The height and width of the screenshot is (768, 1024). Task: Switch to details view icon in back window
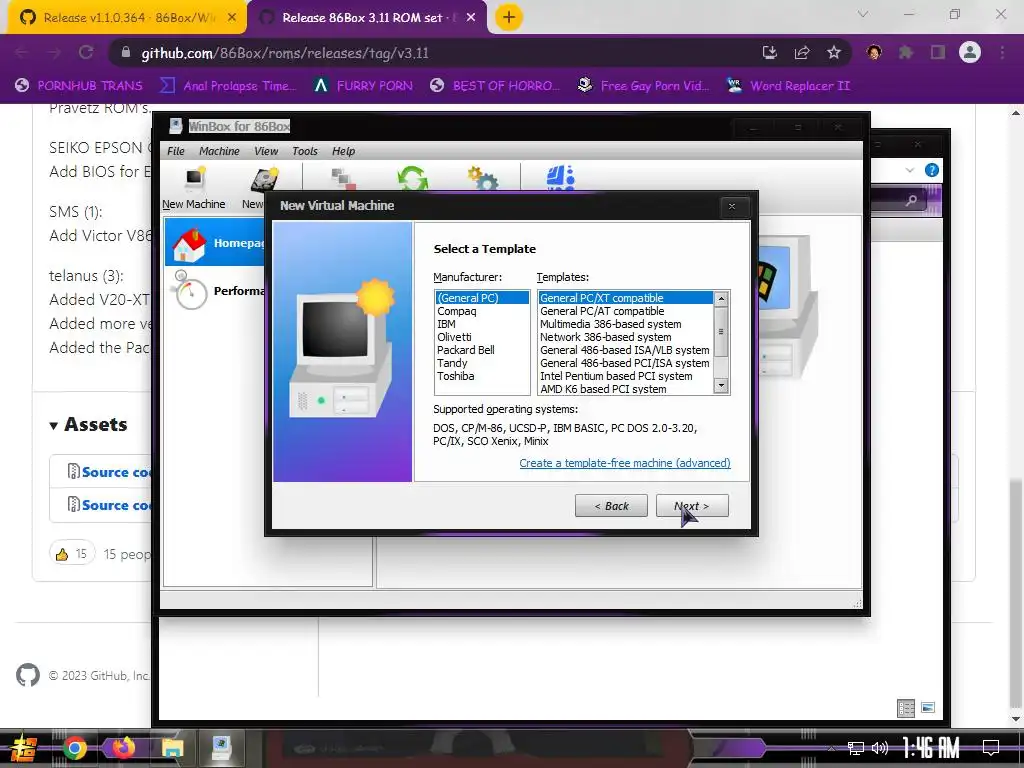point(906,708)
